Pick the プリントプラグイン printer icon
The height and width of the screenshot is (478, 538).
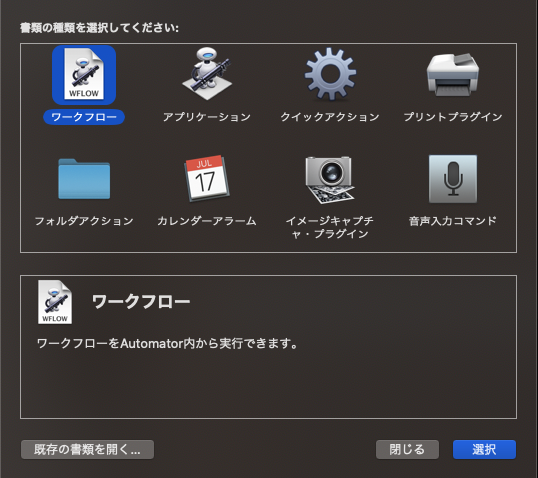pos(453,74)
